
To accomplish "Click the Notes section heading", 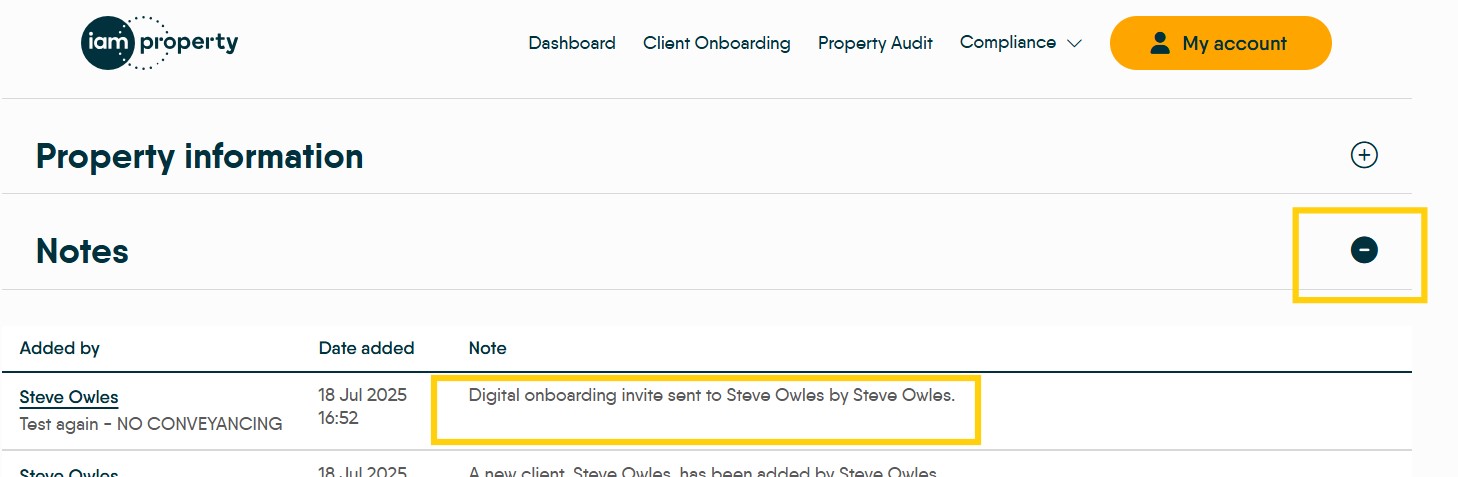I will pyautogui.click(x=82, y=251).
